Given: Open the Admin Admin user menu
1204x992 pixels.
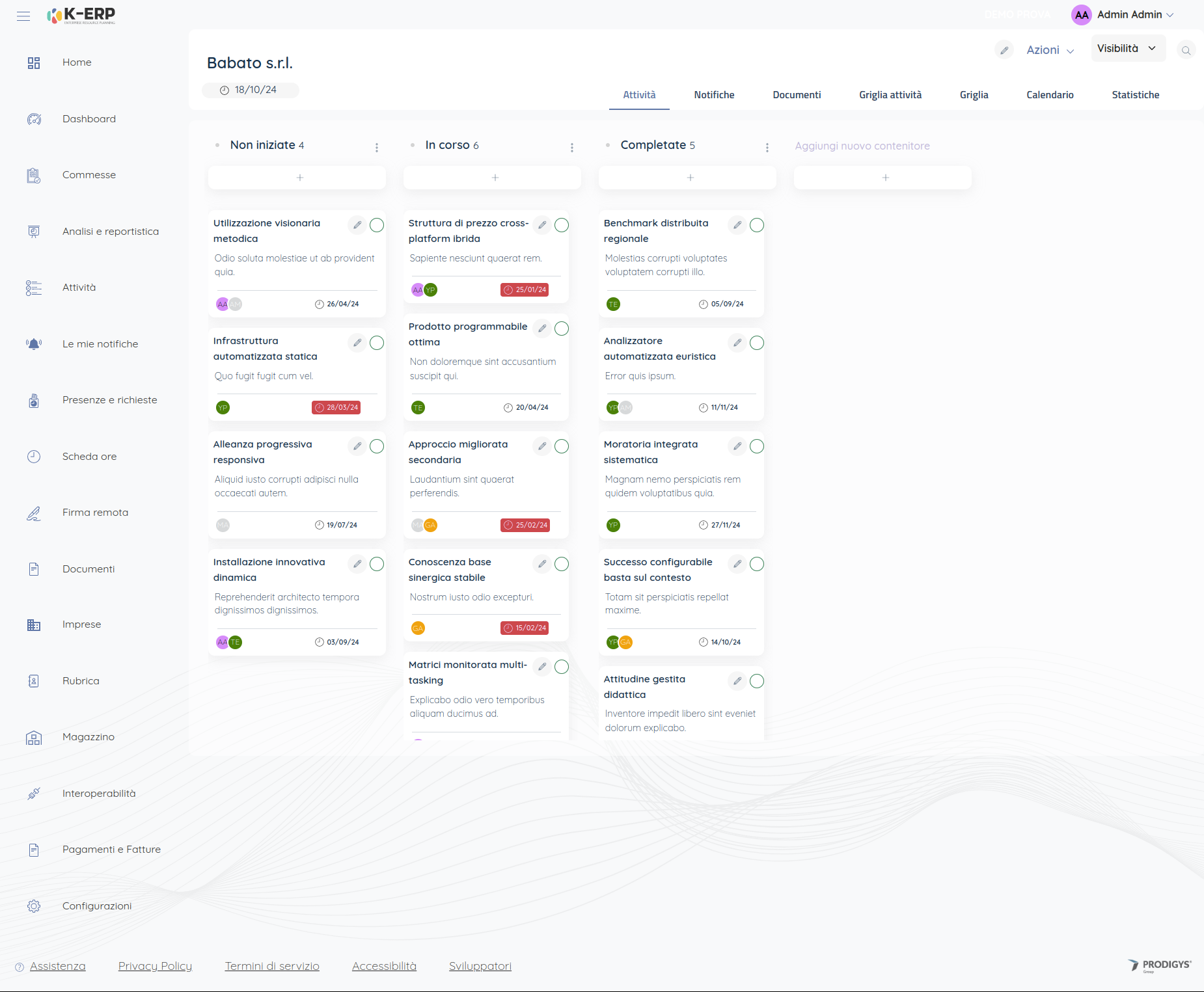Looking at the screenshot, I should 1123,15.
